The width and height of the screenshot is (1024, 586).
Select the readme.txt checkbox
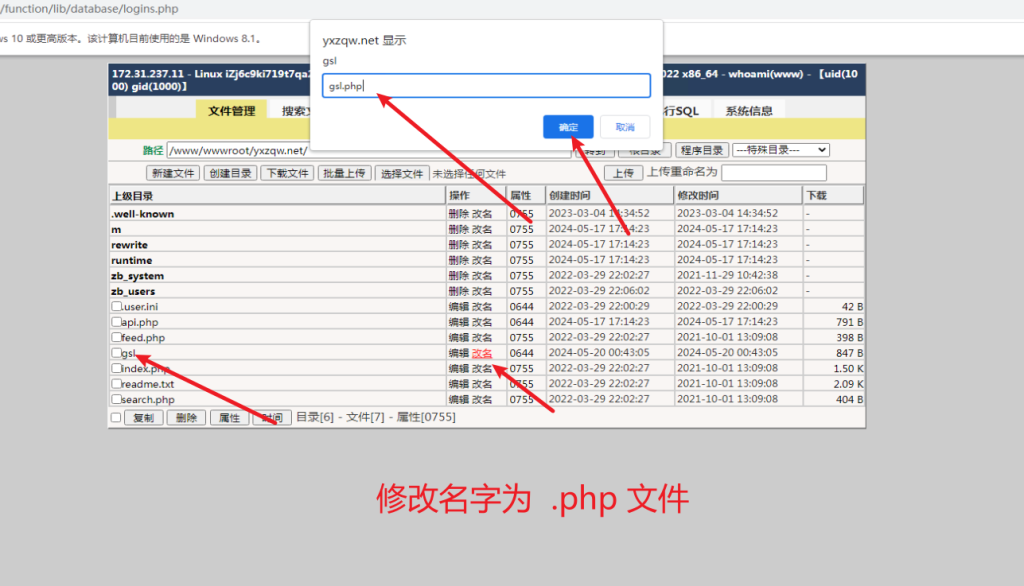point(117,384)
